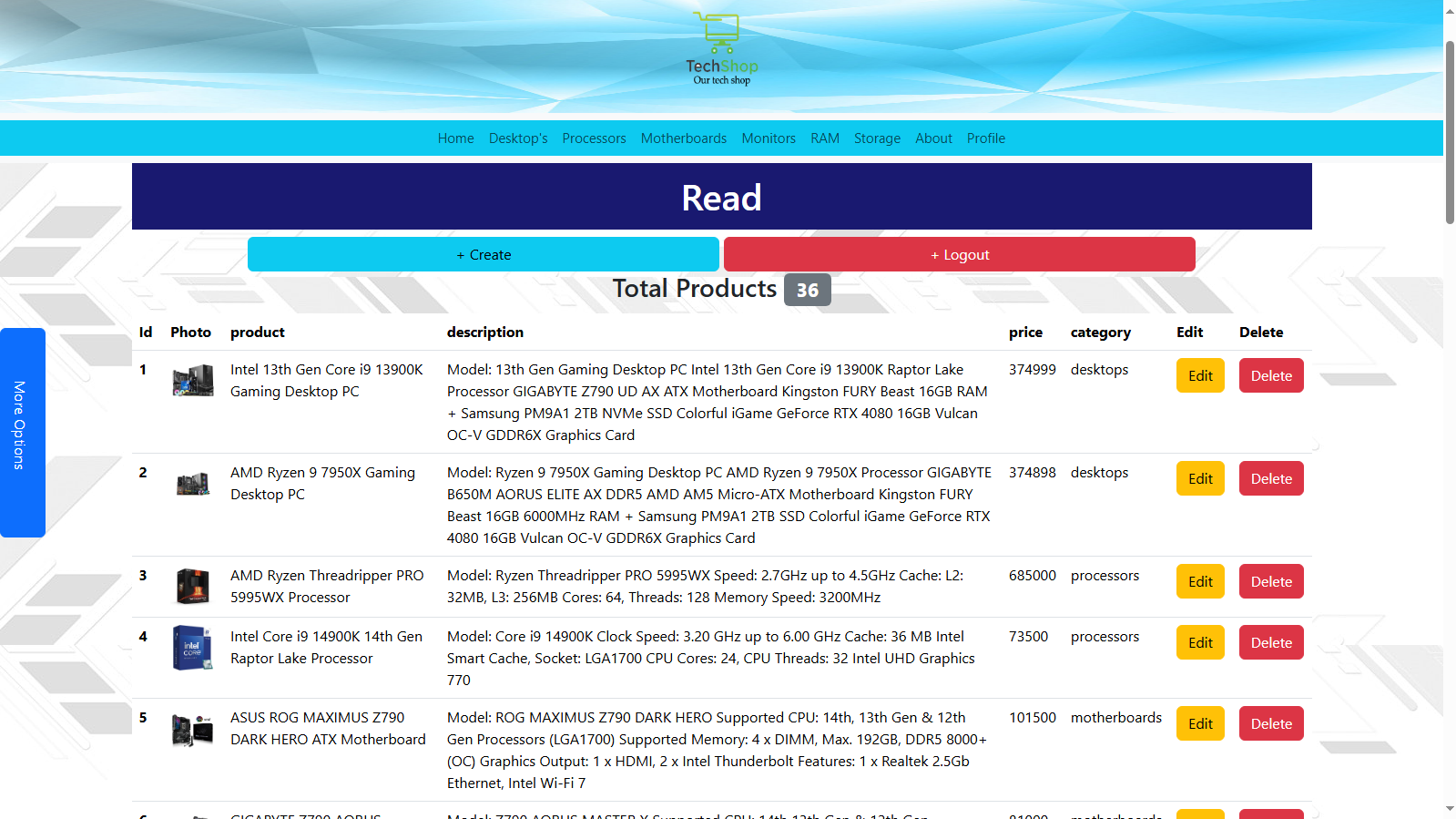Go to Desktop's category
The width and height of the screenshot is (1456, 819).
pyautogui.click(x=518, y=138)
